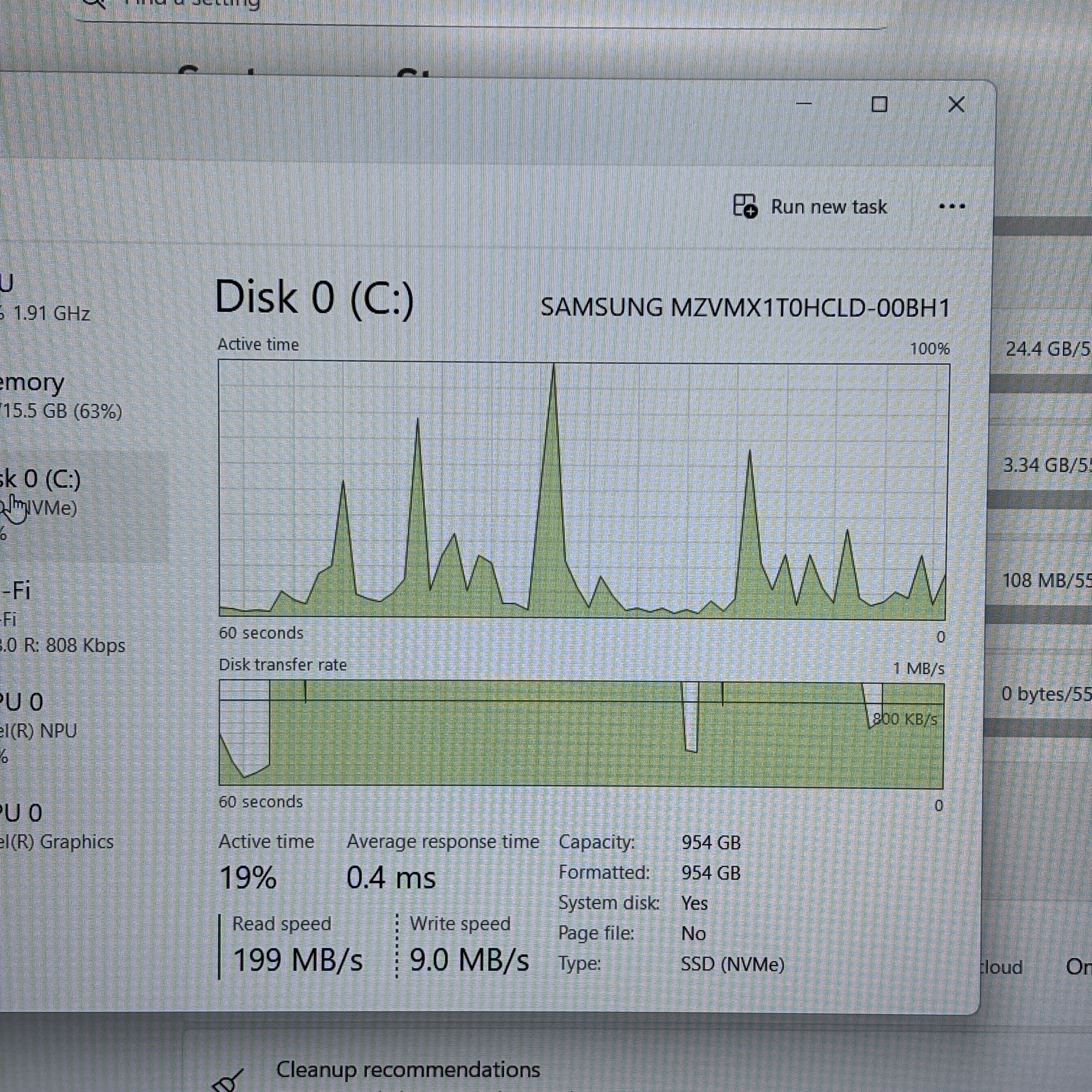This screenshot has height=1092, width=1092.
Task: Click the Yes value for System disk
Action: click(695, 903)
